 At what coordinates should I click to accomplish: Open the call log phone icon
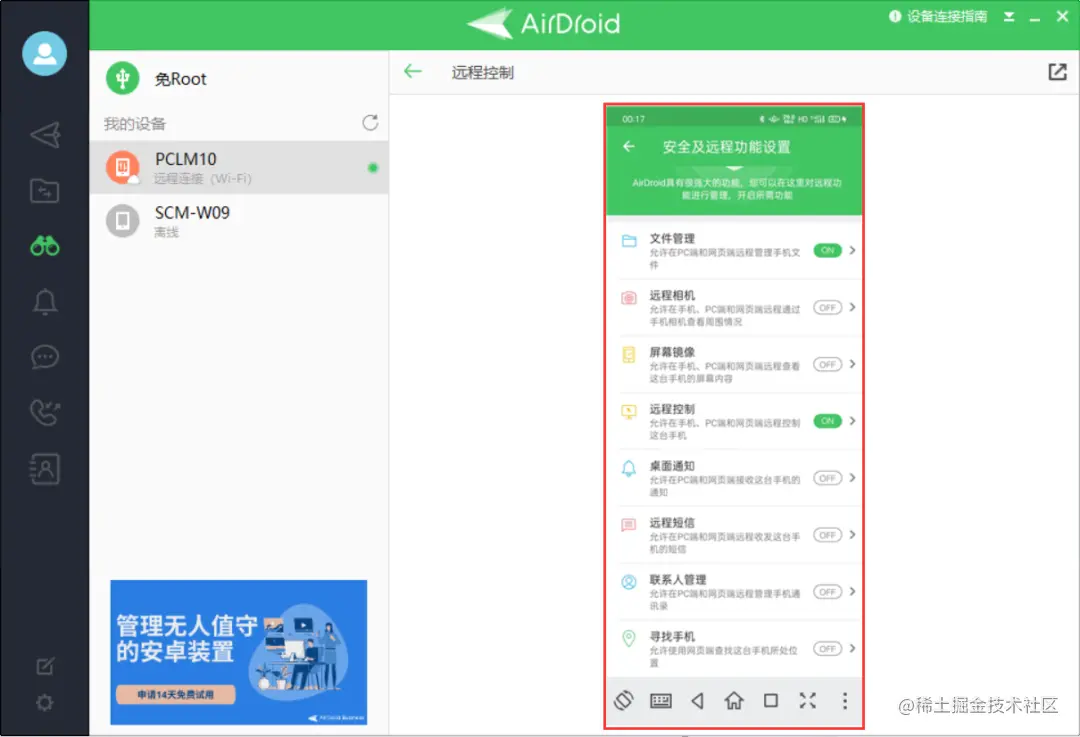pyautogui.click(x=45, y=413)
